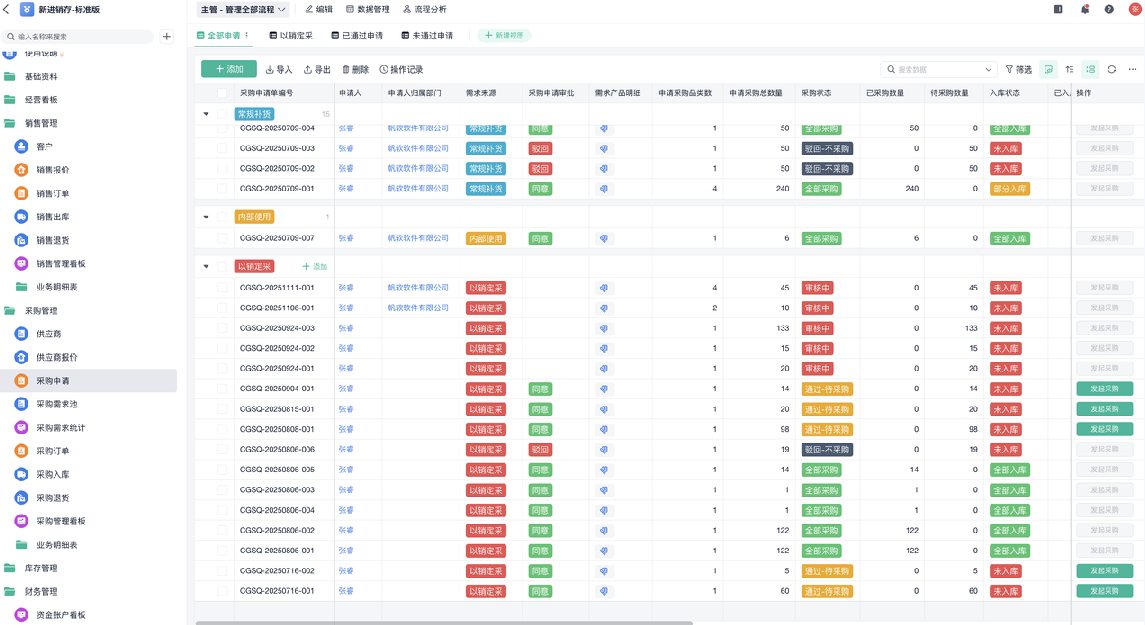This screenshot has width=1145, height=625.
Task: Switch to the 未通过申请 tab
Action: pyautogui.click(x=427, y=35)
